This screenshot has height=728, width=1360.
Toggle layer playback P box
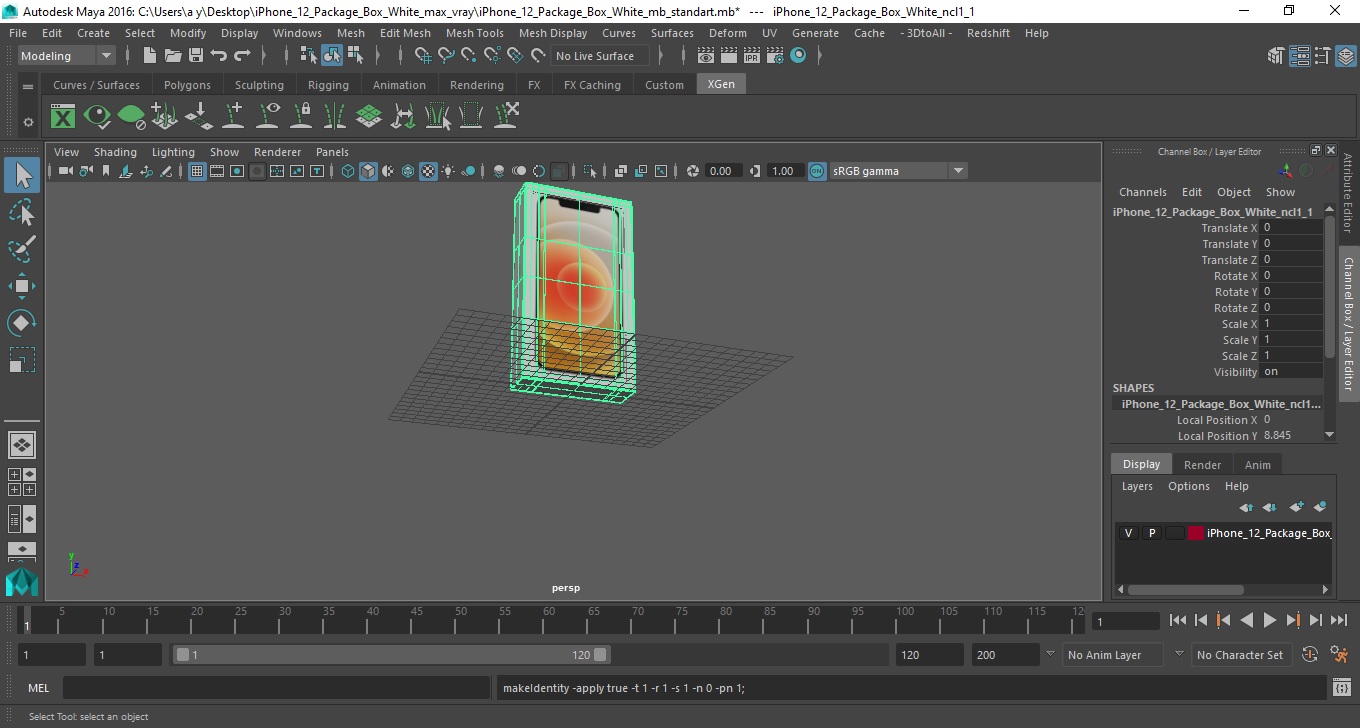click(x=1152, y=533)
